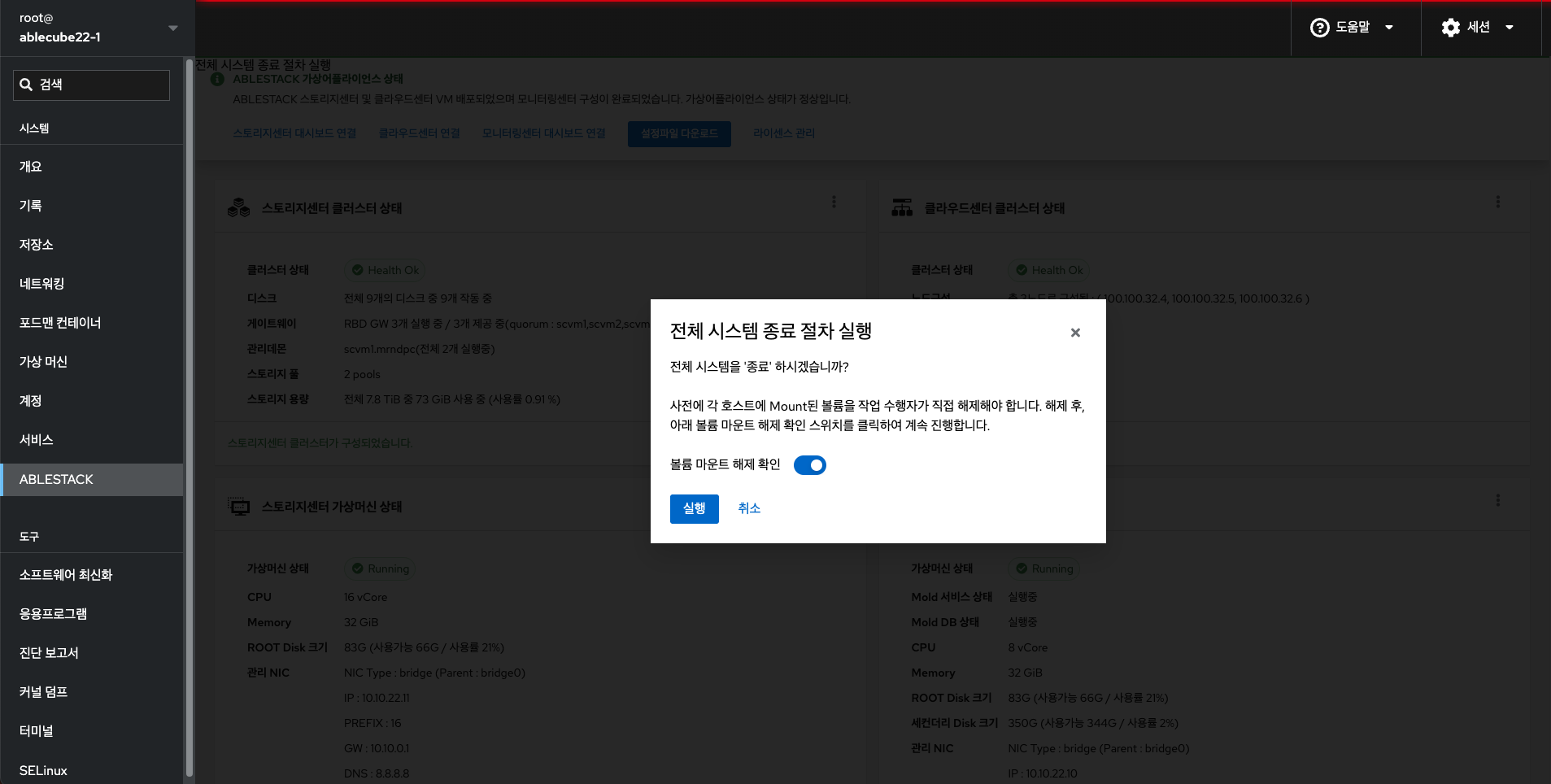This screenshot has height=784, width=1551.
Task: Open storage center cluster kebab menu
Action: [x=834, y=202]
